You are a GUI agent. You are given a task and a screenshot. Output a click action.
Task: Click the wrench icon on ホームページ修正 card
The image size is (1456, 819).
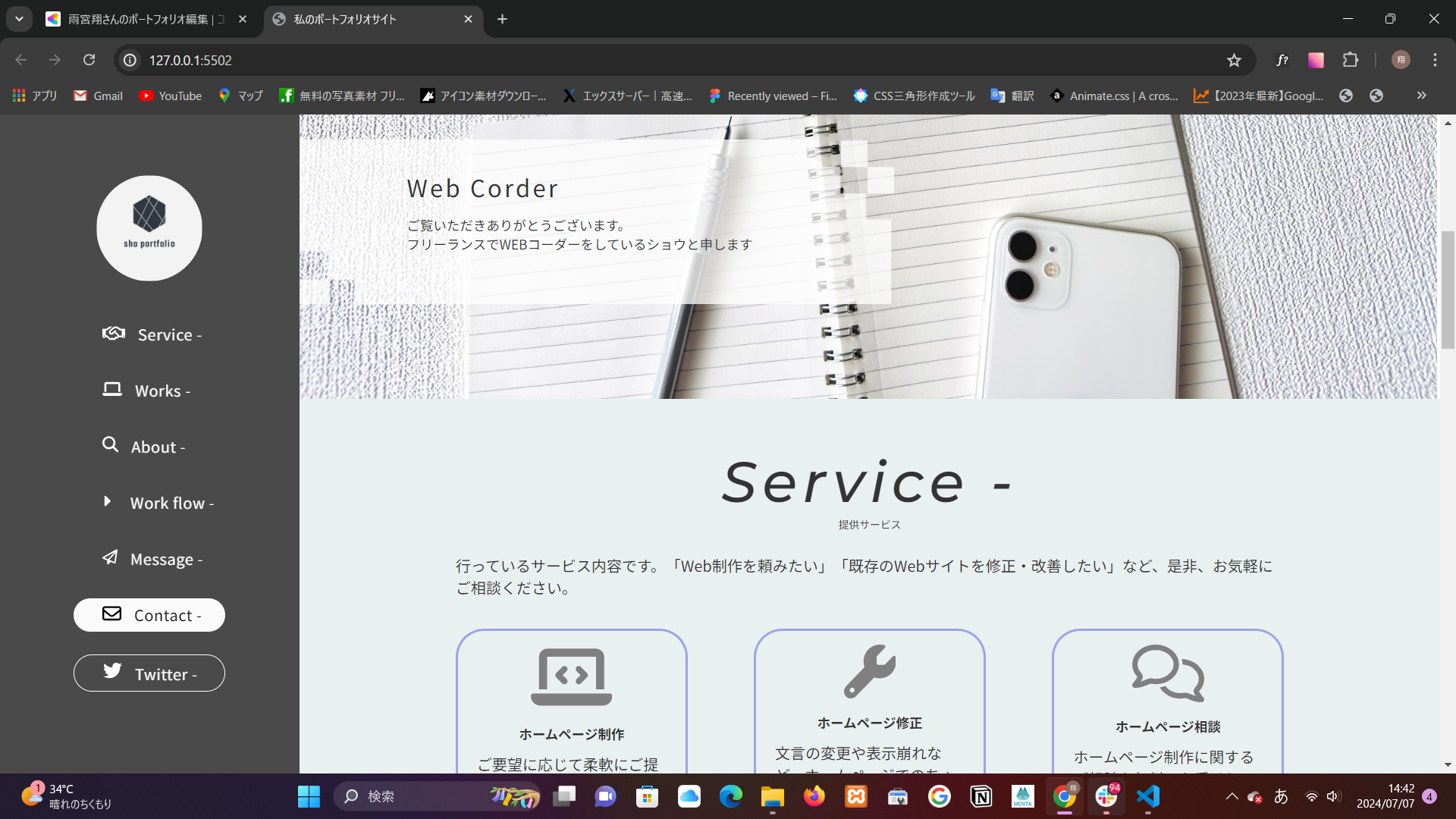(x=869, y=672)
